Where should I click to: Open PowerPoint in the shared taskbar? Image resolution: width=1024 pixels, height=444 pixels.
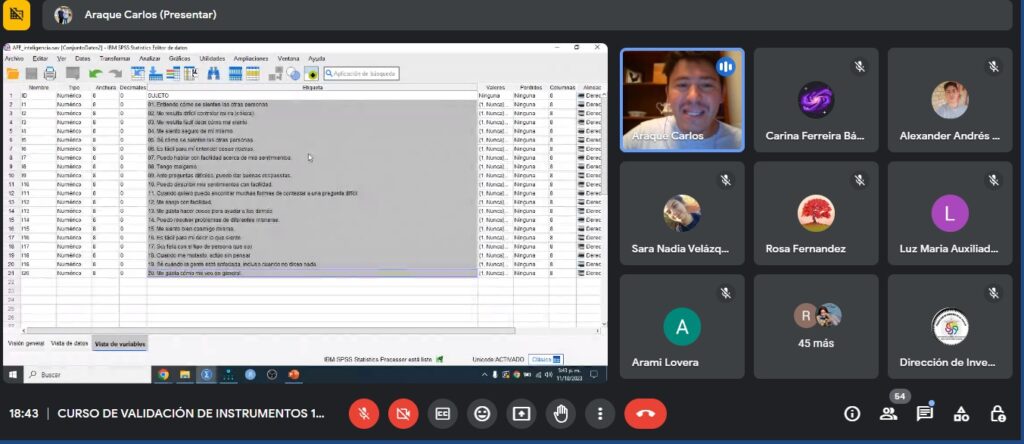coord(294,375)
